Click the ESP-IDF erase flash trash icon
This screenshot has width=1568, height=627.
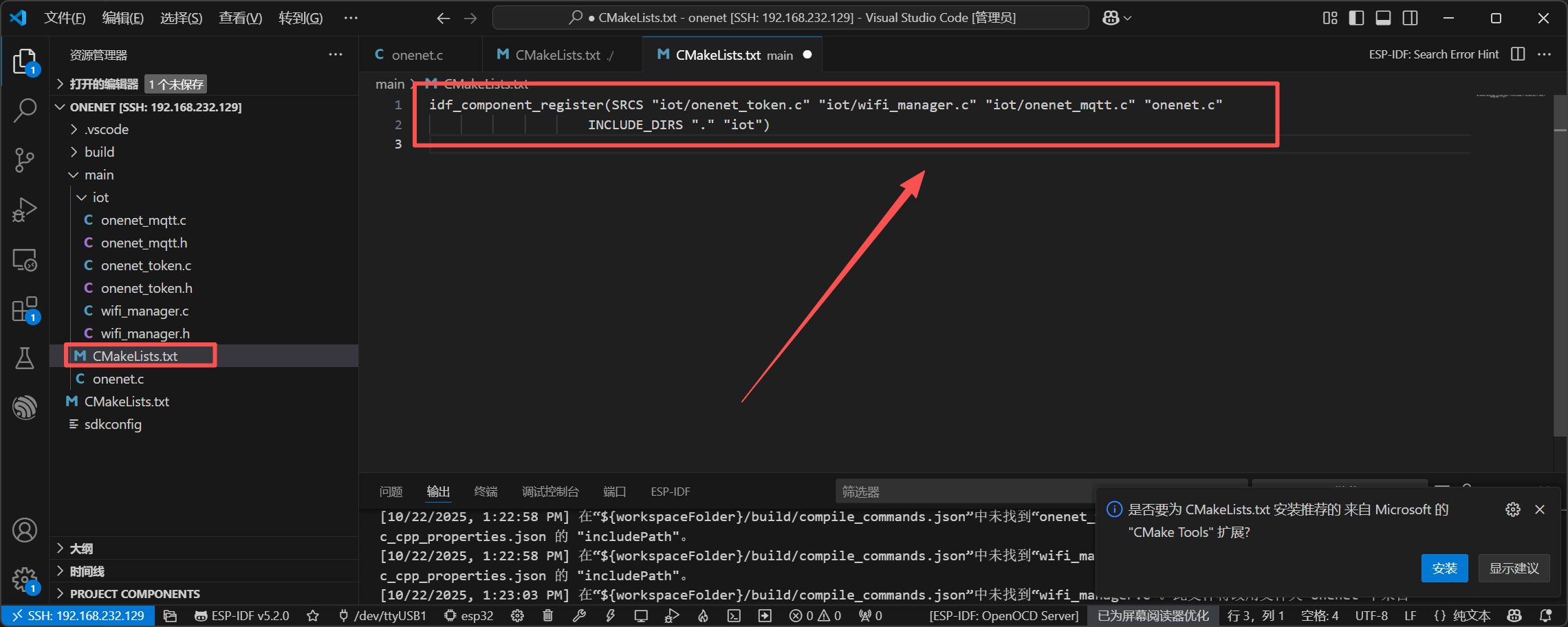[547, 615]
